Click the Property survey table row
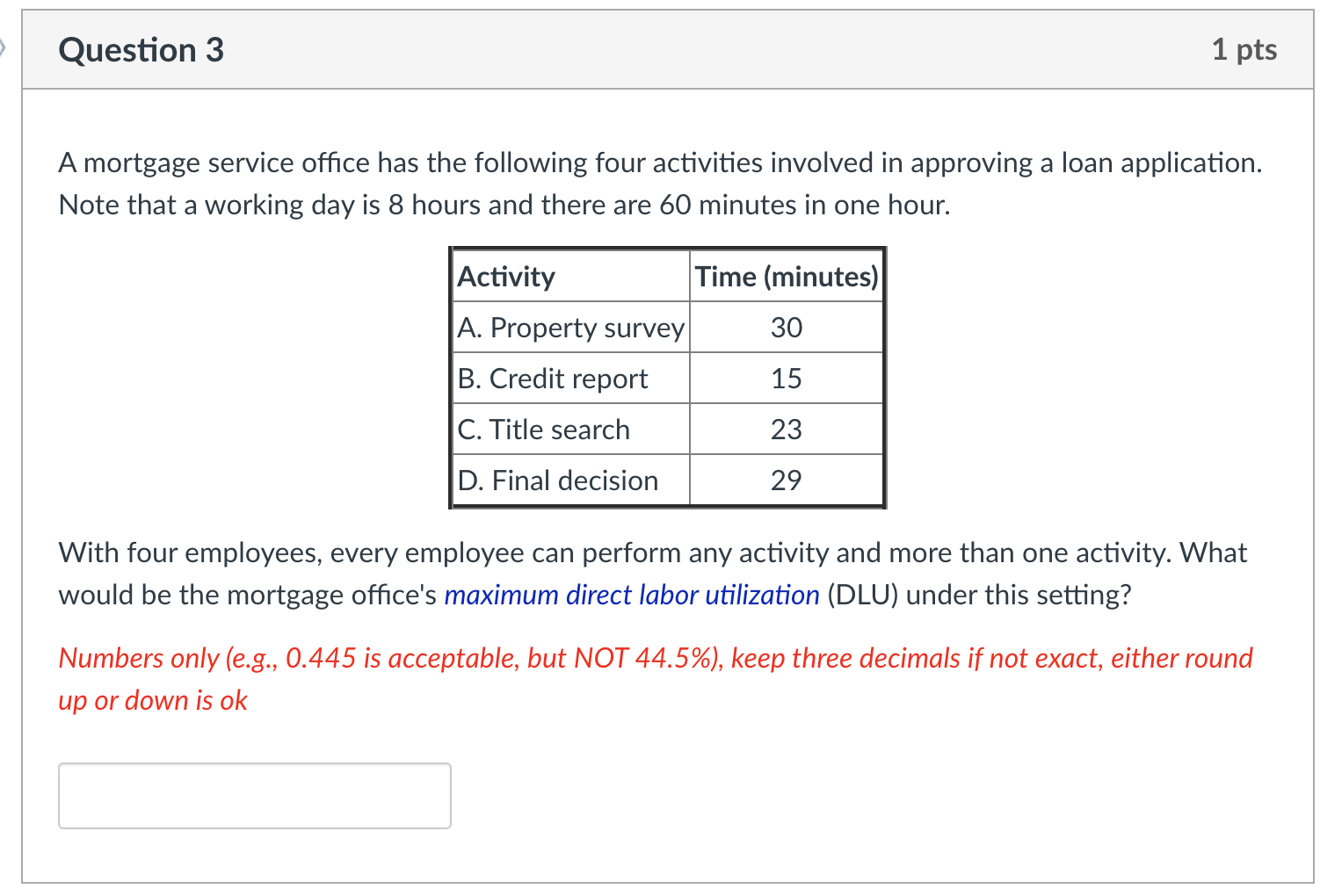Image resolution: width=1320 pixels, height=896 pixels. click(x=570, y=327)
